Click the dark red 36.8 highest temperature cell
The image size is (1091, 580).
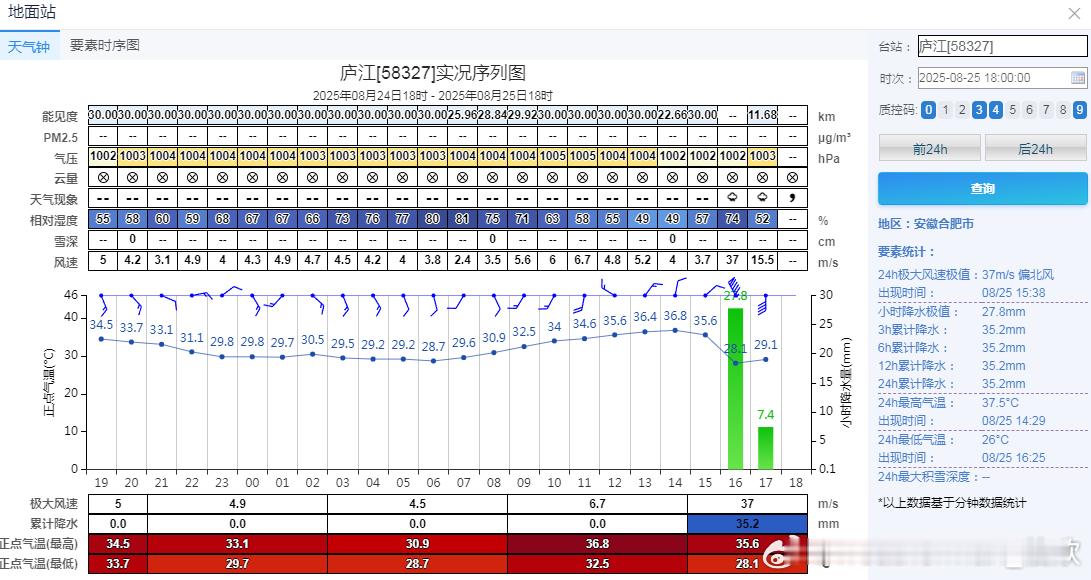click(597, 544)
